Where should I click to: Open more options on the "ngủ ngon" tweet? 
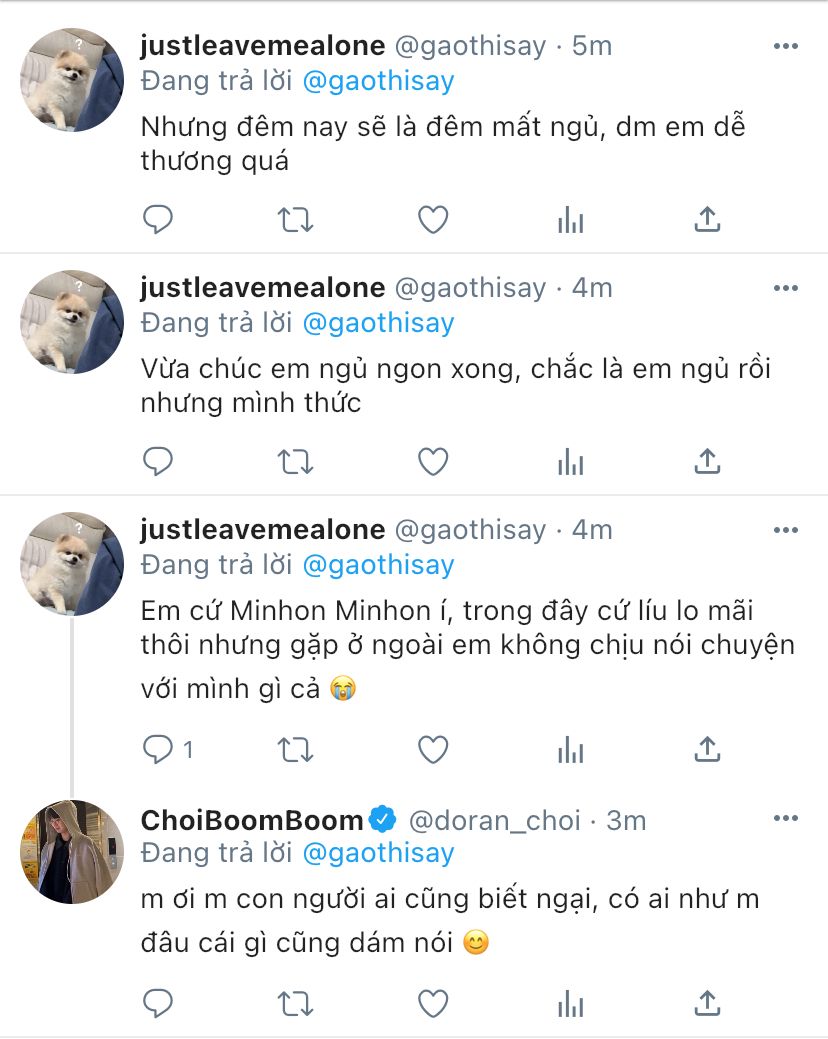787,288
